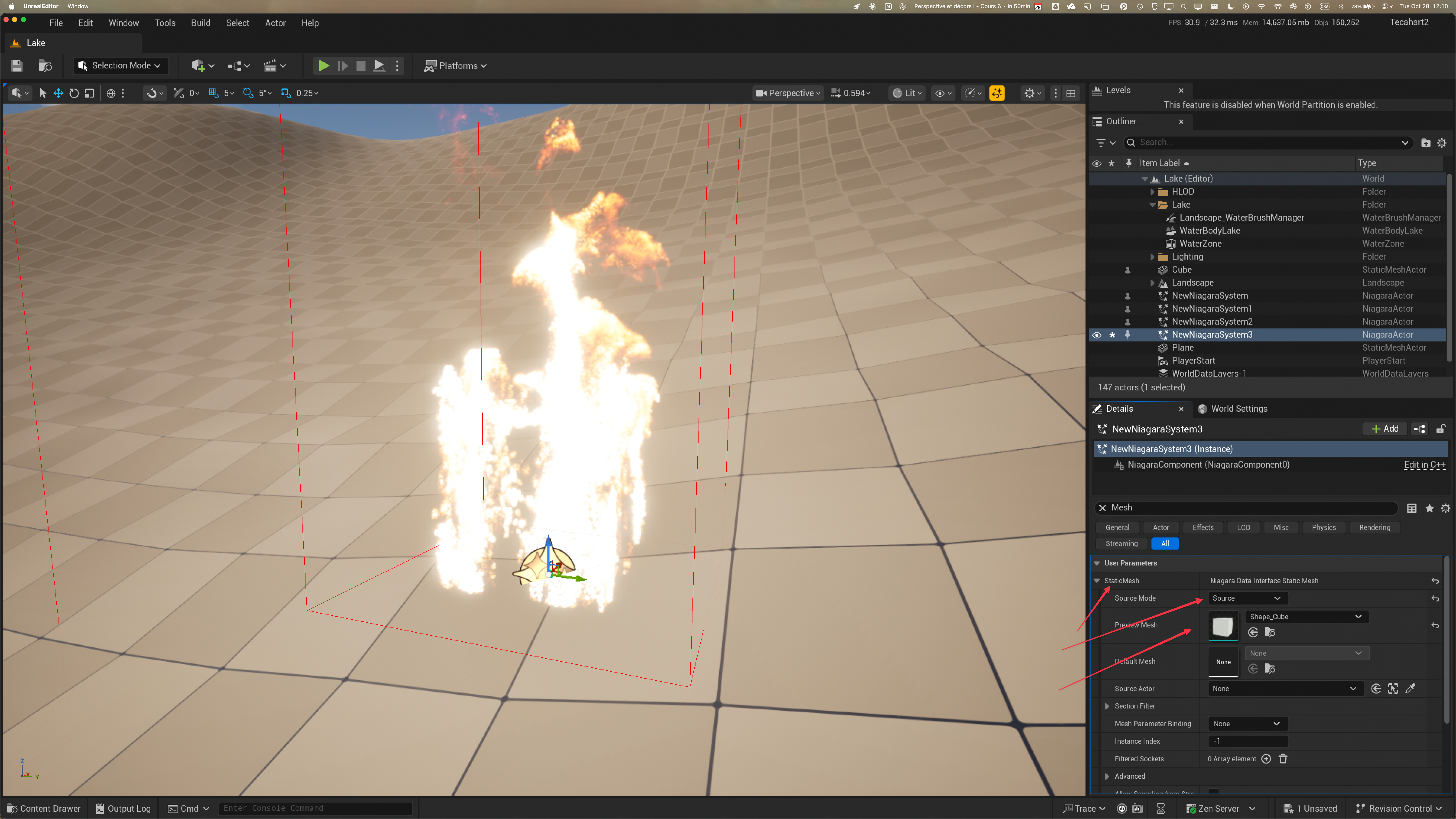Activate the translate (move) gizmo tool
The width and height of the screenshot is (1456, 819).
(58, 93)
